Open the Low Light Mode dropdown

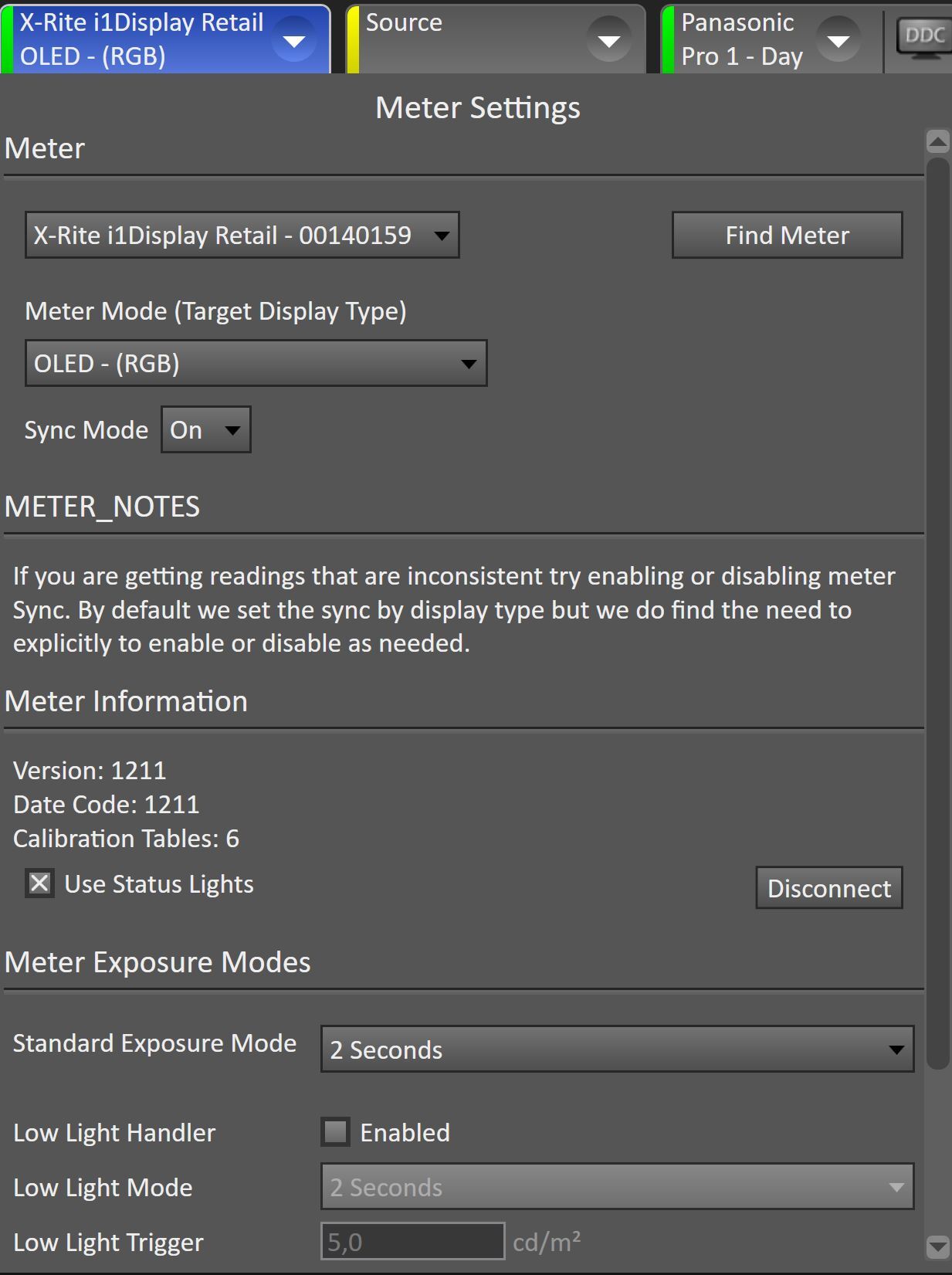(617, 1187)
